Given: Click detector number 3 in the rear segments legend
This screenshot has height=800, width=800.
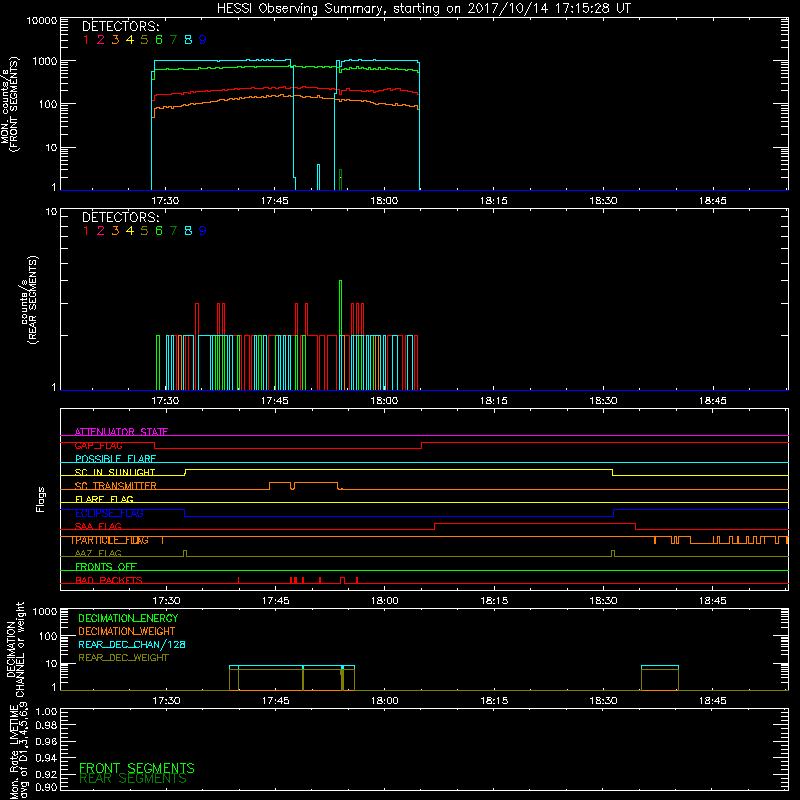Looking at the screenshot, I should pyautogui.click(x=115, y=231).
